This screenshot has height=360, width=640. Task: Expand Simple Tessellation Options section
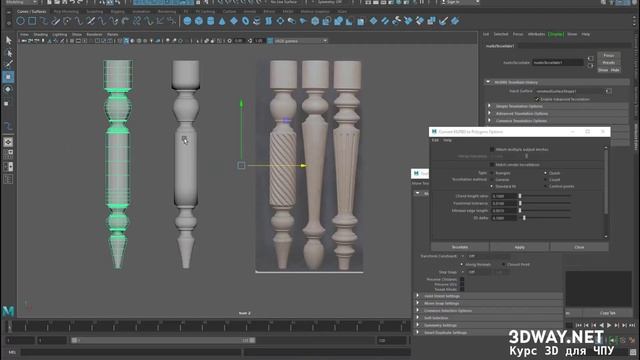point(558,106)
